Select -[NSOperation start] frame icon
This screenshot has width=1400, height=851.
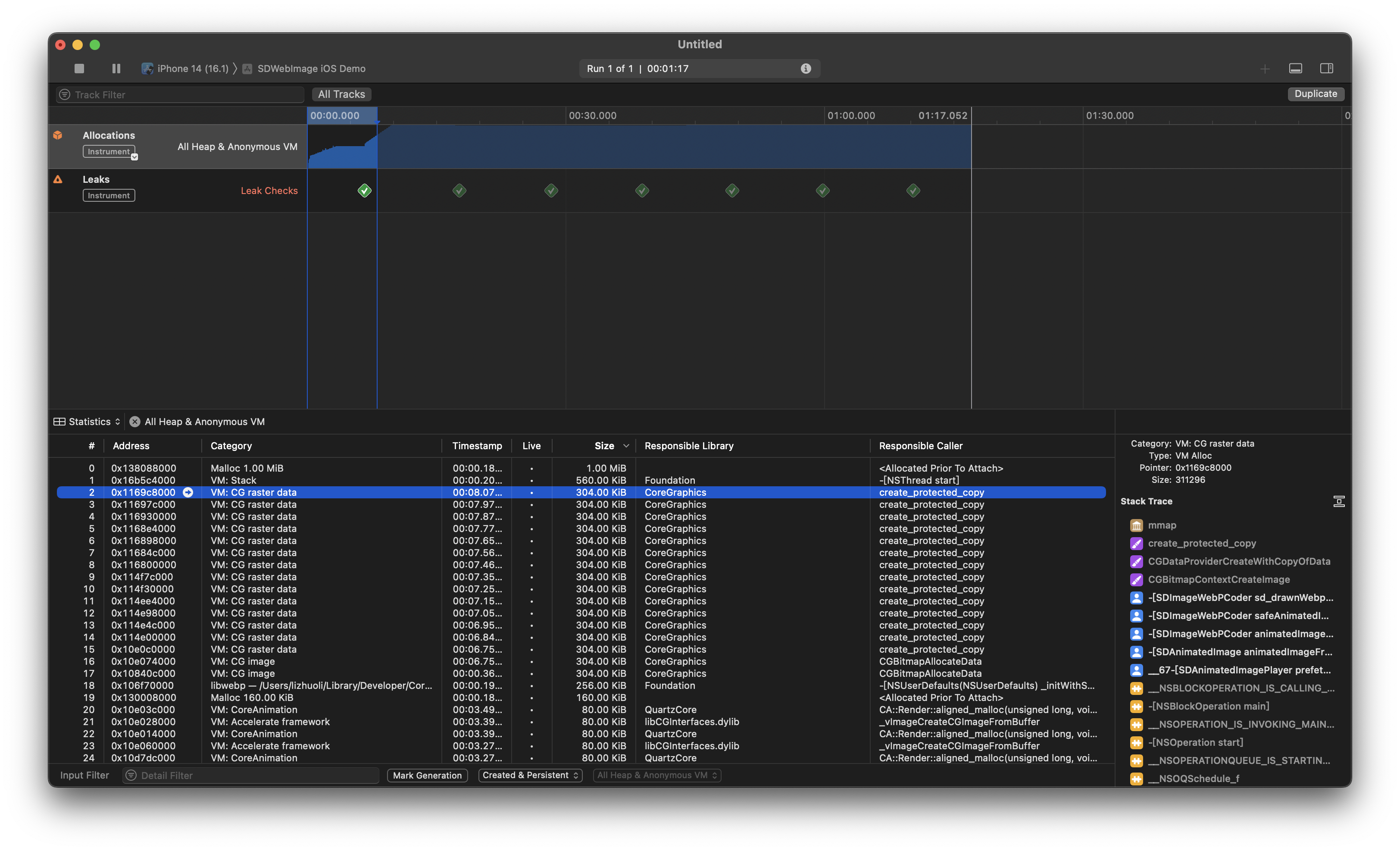point(1136,742)
